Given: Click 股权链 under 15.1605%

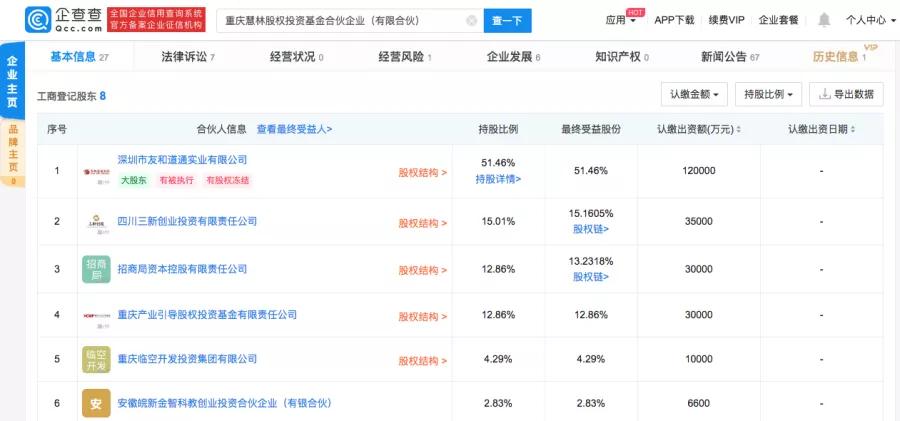Looking at the screenshot, I should (591, 229).
